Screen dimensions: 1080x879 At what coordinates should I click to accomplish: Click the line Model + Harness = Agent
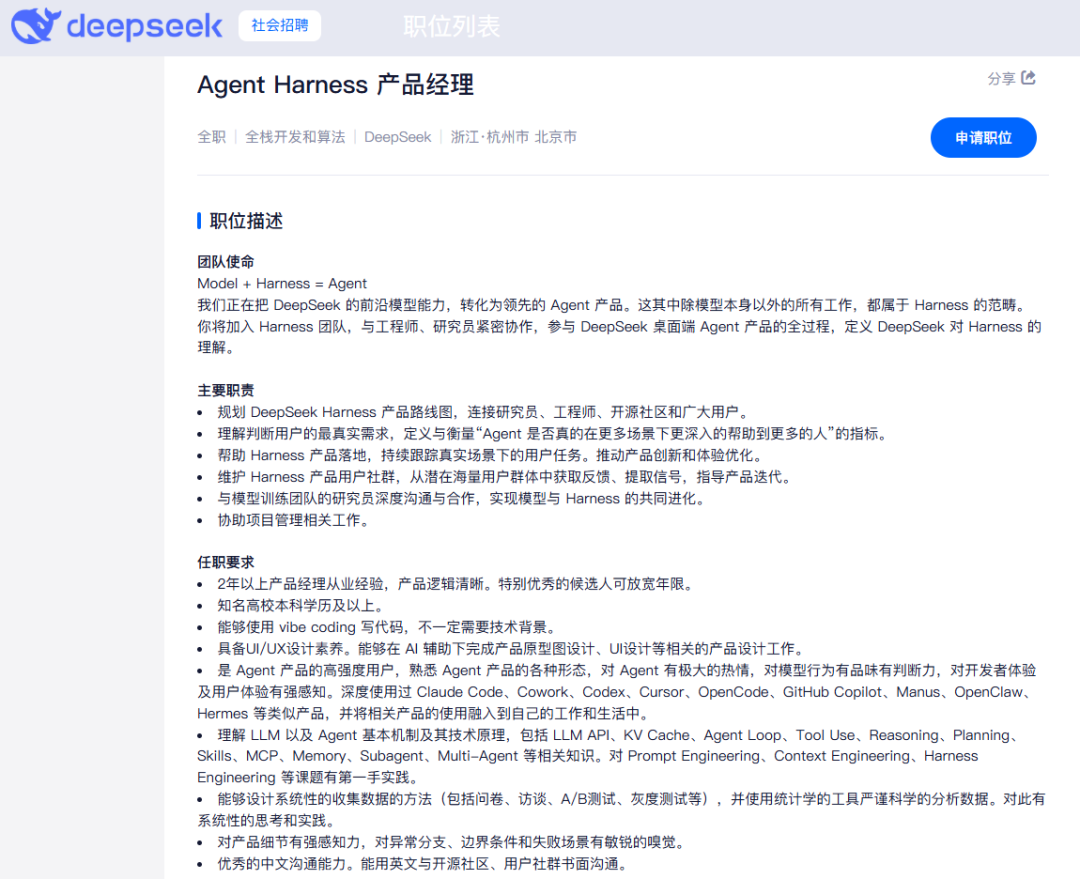282,284
